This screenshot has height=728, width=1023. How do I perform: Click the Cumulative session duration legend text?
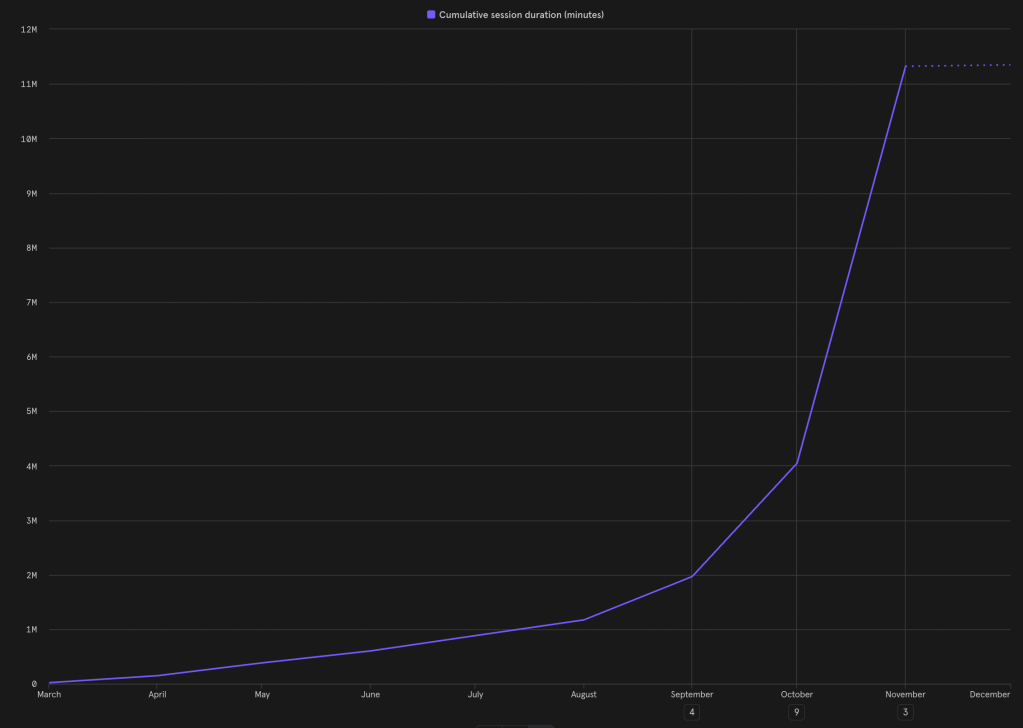(524, 14)
